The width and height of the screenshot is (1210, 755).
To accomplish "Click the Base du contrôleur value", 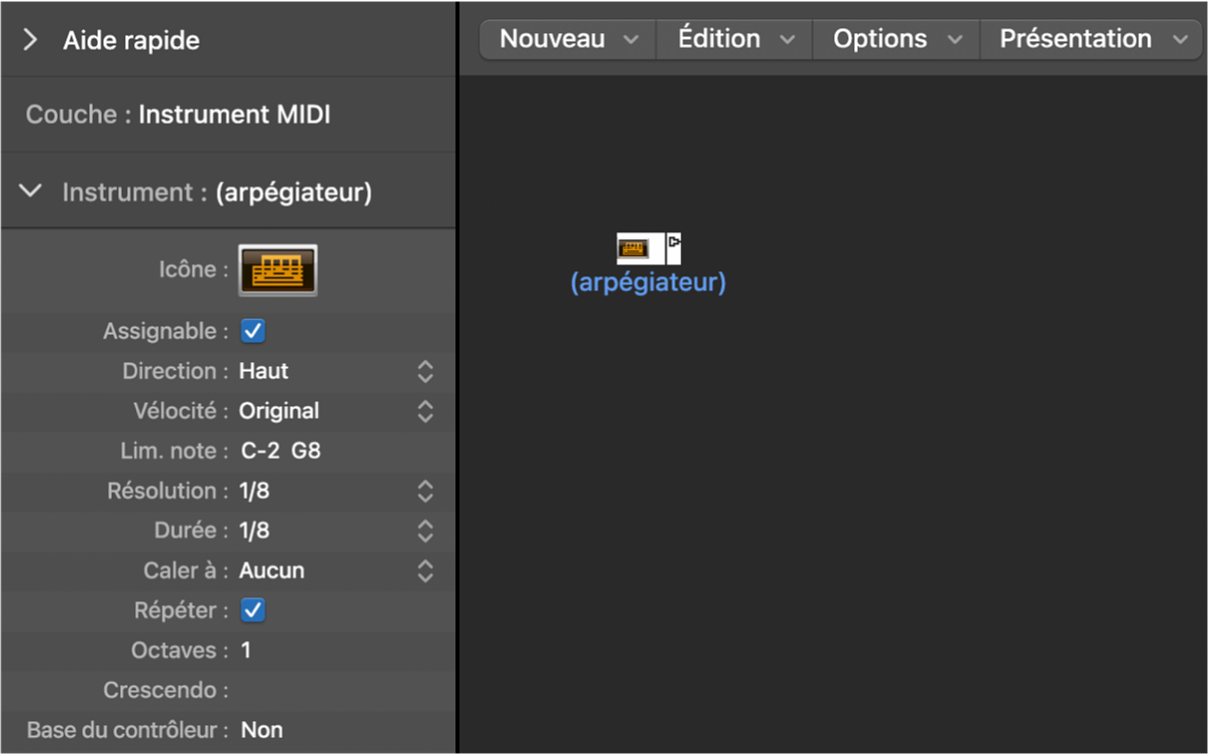I will [262, 731].
